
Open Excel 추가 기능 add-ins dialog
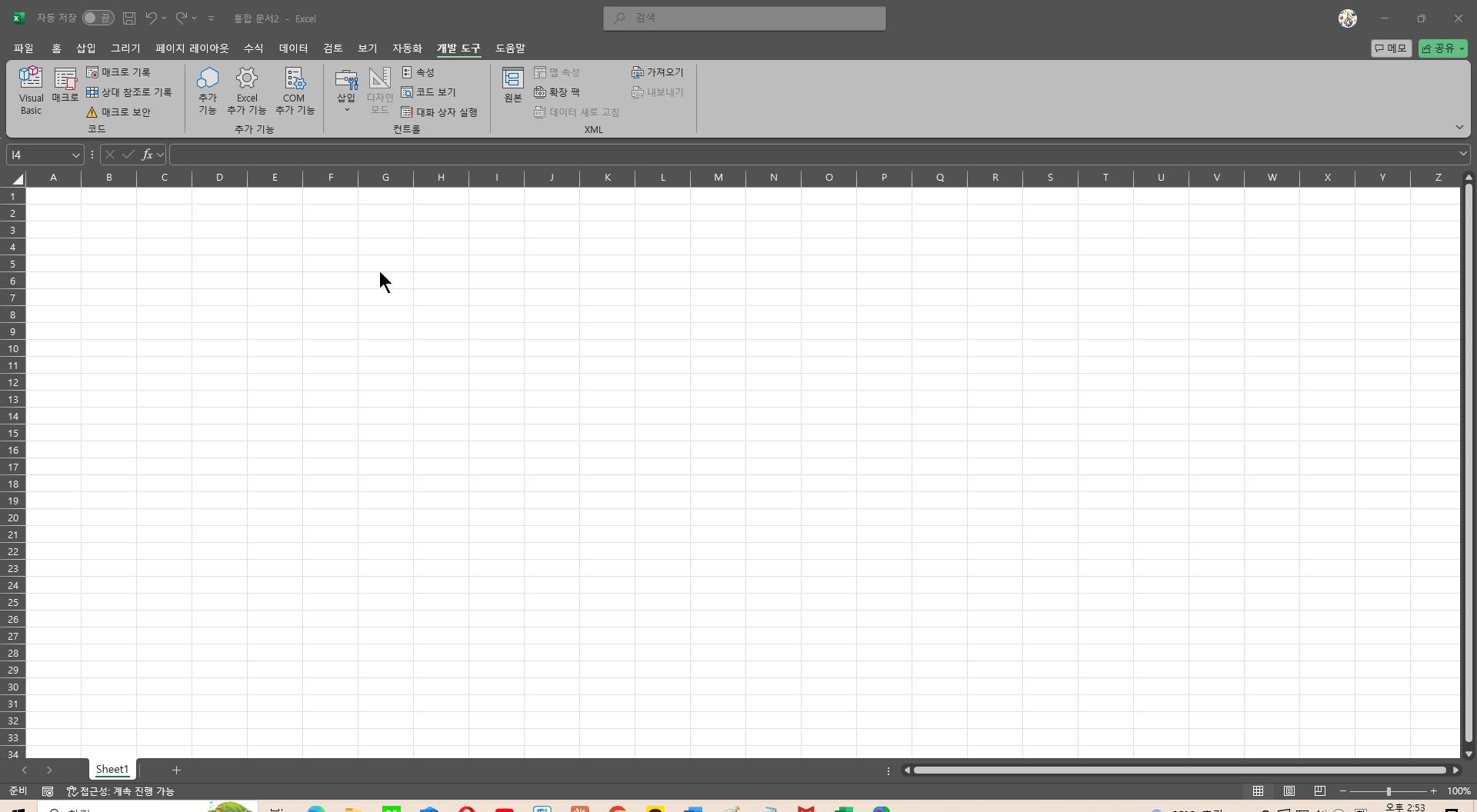tap(247, 90)
